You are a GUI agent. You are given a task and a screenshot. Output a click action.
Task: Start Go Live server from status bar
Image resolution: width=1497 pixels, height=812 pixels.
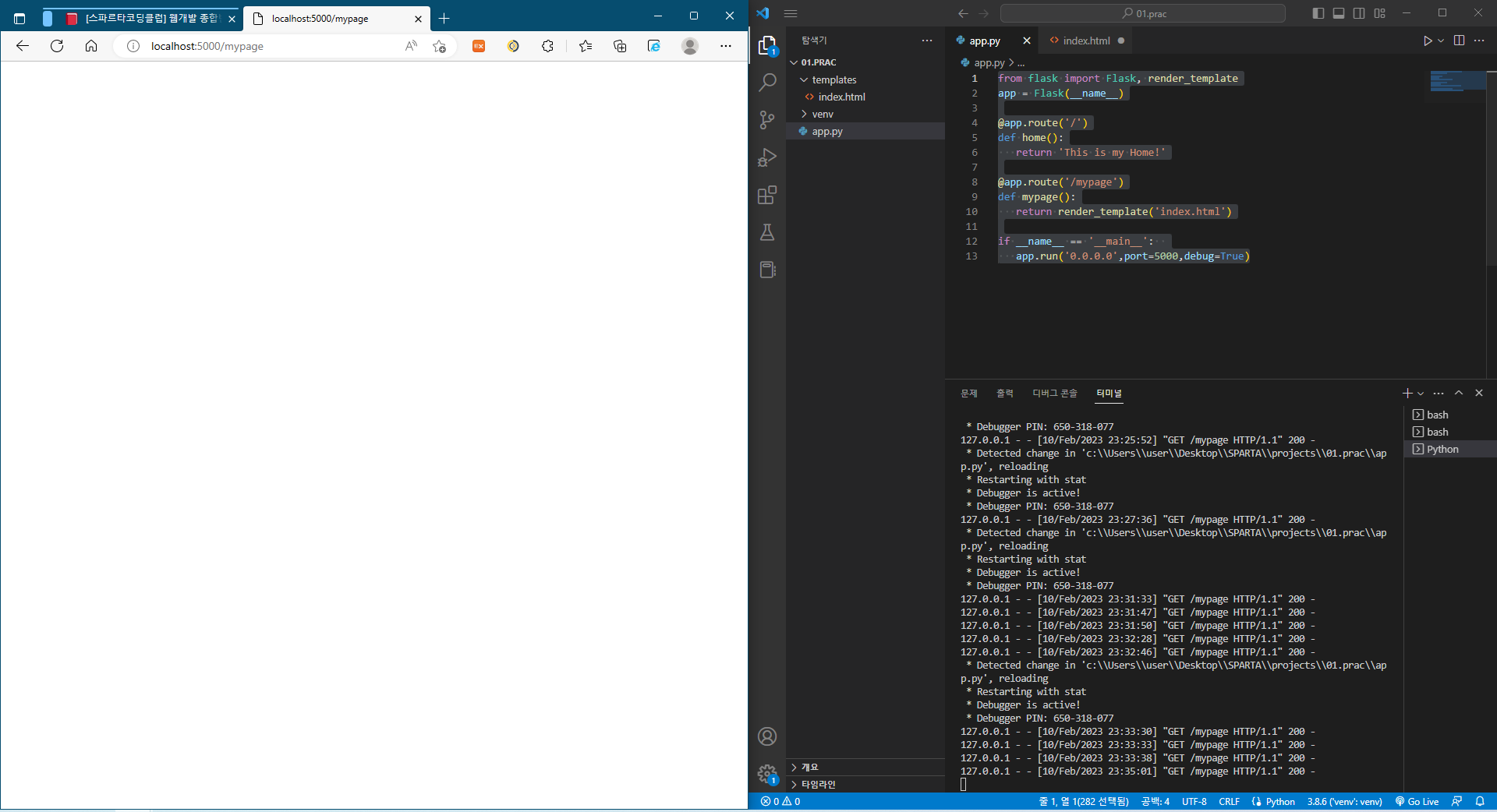(1417, 801)
